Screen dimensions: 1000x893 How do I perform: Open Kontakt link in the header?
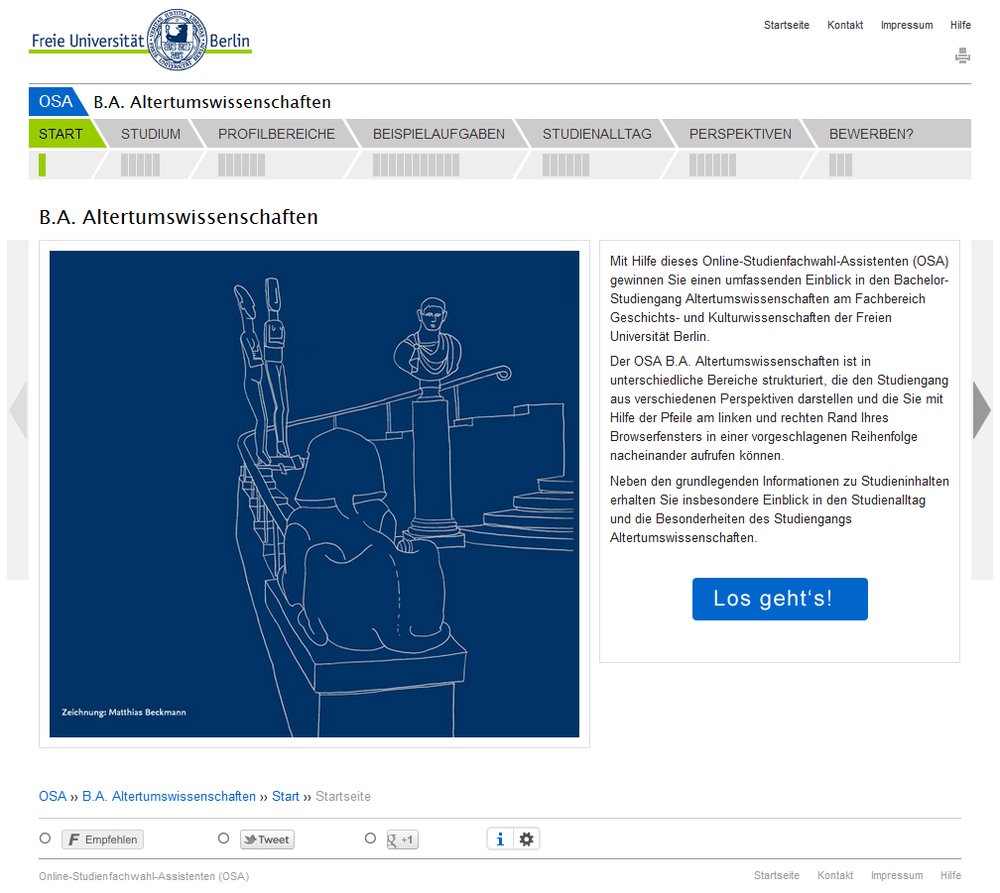tap(845, 25)
